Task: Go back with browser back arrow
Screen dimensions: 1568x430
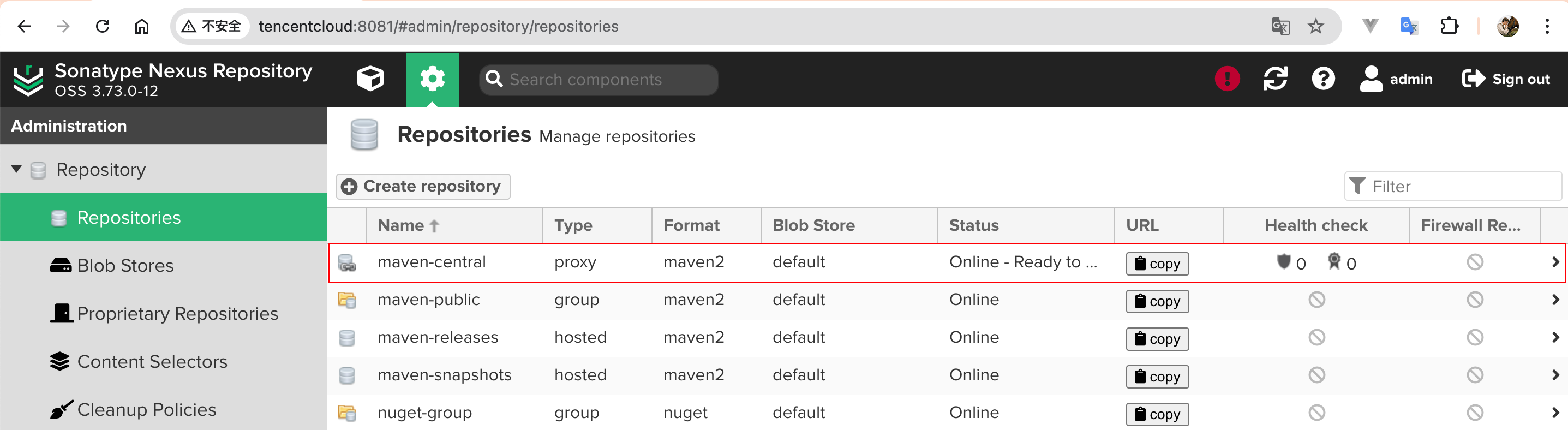Action: (x=25, y=26)
